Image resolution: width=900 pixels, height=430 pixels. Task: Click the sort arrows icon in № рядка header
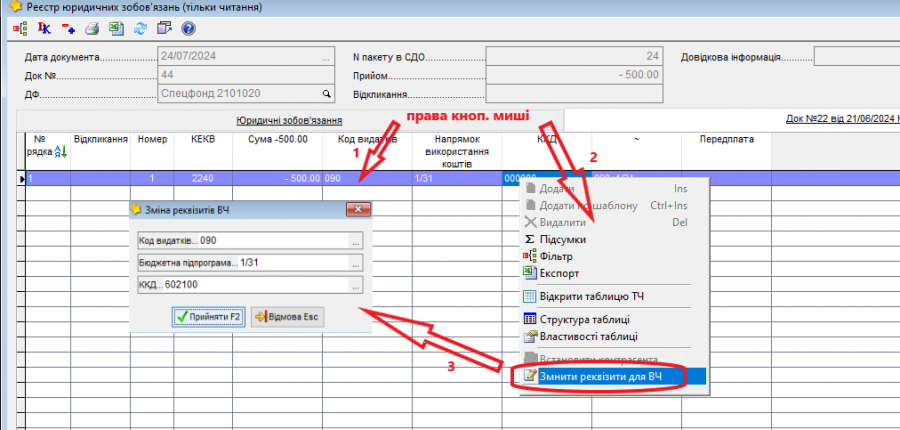[x=58, y=151]
